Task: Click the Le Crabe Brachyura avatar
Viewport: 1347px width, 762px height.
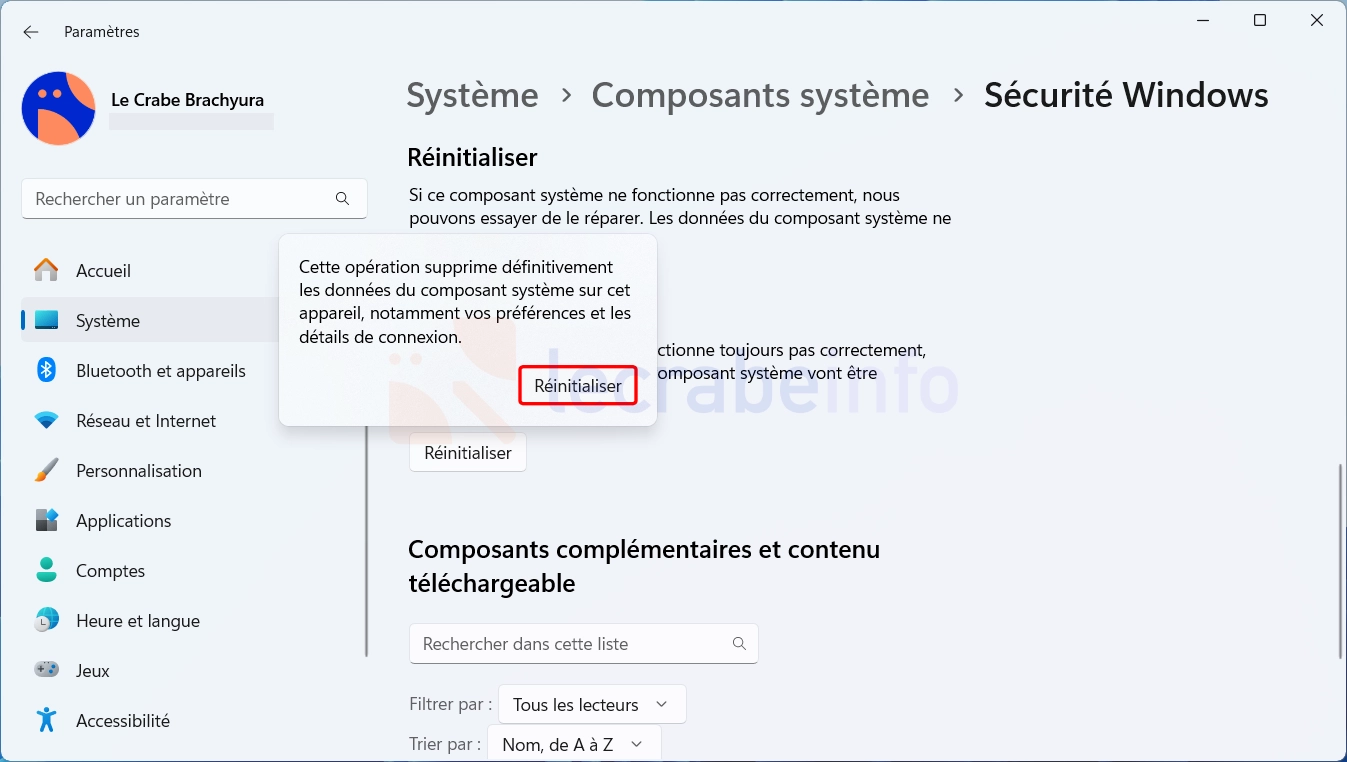Action: click(58, 108)
